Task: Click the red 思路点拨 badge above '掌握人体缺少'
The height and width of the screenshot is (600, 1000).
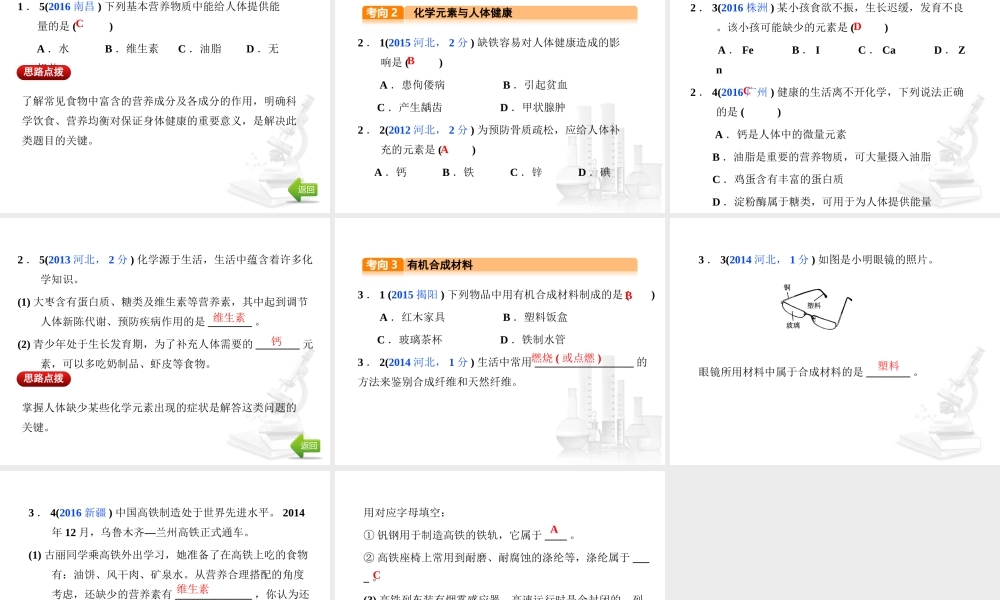Action: tap(43, 379)
